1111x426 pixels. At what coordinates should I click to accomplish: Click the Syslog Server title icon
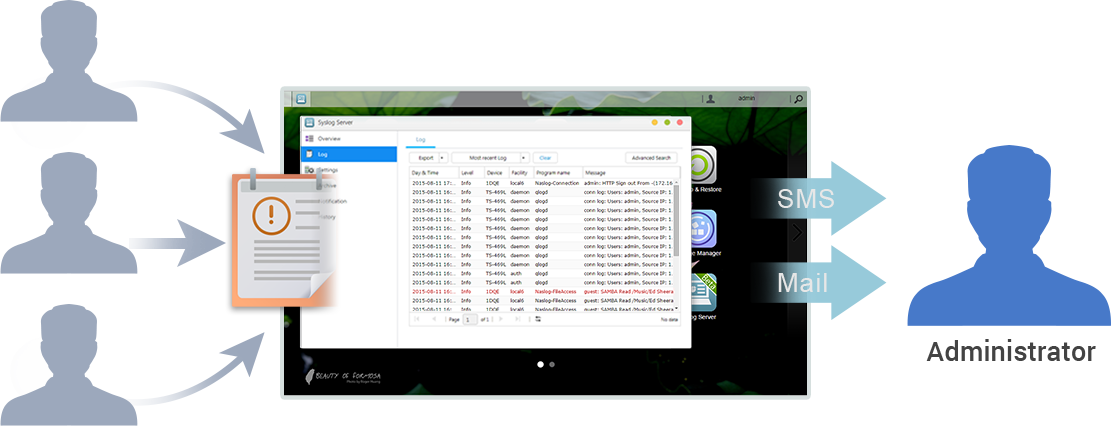[310, 122]
